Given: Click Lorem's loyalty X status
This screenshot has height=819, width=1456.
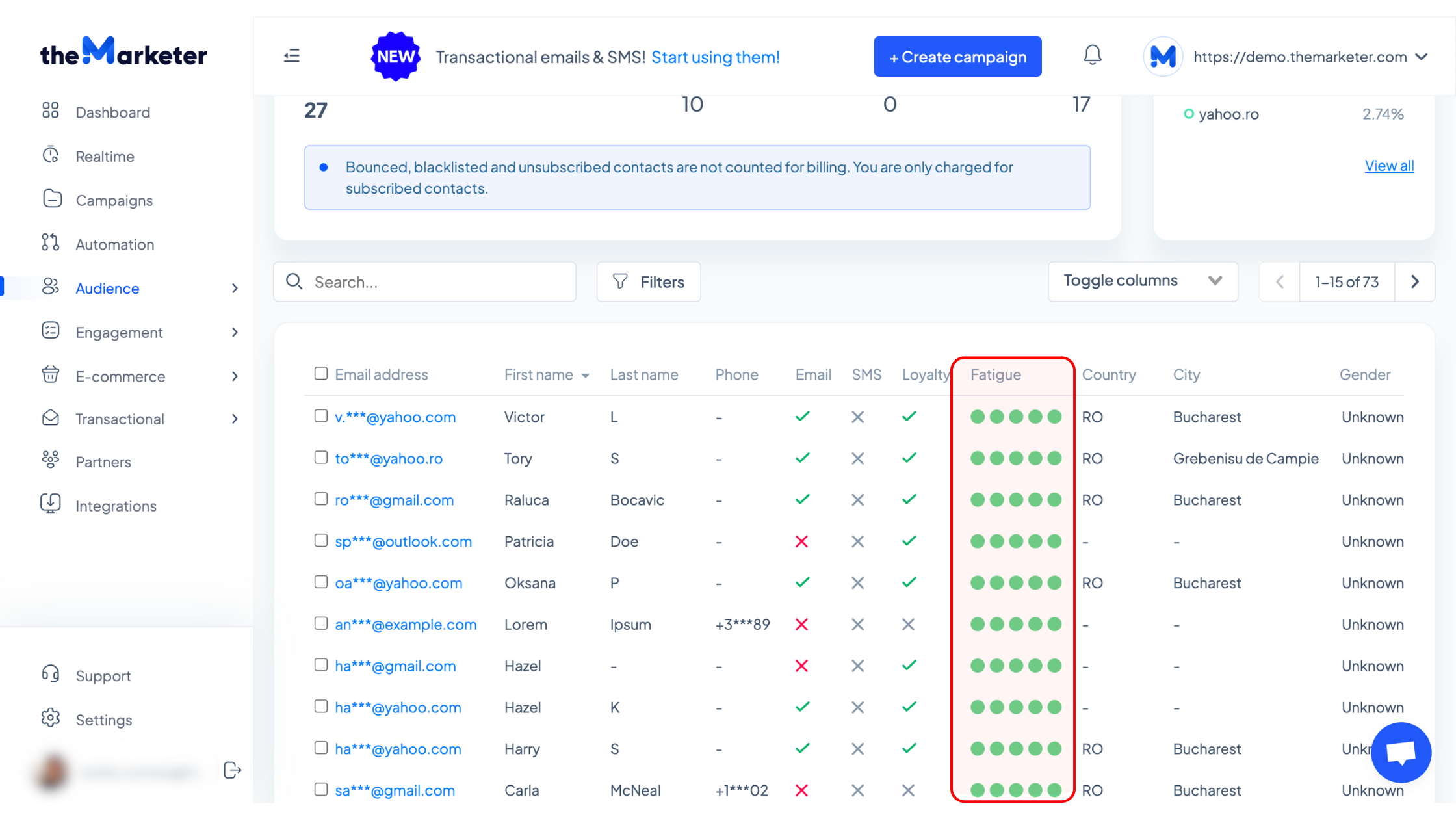Looking at the screenshot, I should [x=908, y=625].
